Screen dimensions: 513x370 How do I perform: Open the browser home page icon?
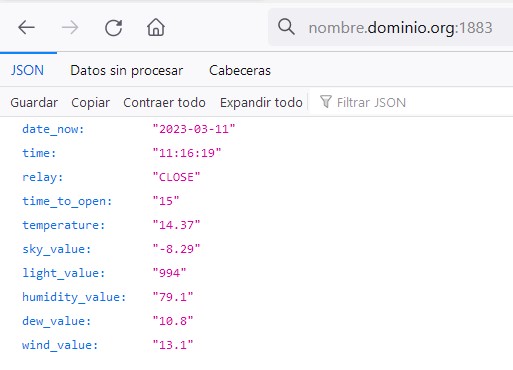(156, 27)
